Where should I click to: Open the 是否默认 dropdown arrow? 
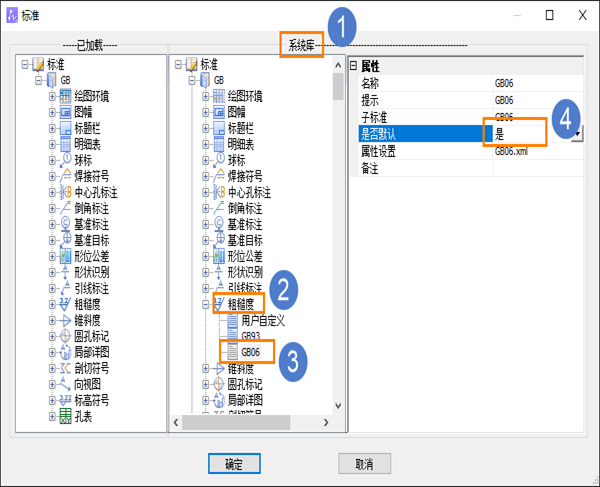pyautogui.click(x=577, y=134)
